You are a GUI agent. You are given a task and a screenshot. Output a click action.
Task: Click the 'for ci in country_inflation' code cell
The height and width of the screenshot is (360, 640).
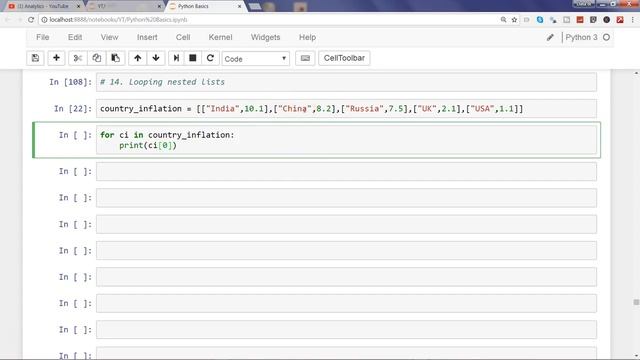346,140
